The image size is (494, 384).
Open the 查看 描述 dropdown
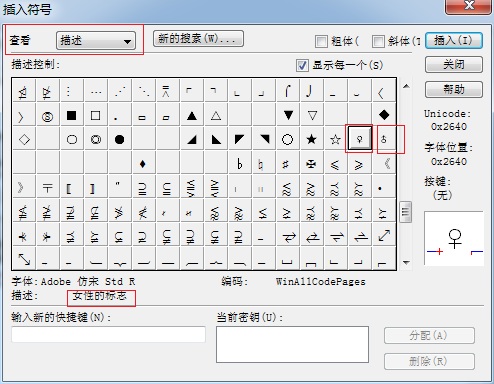click(96, 41)
